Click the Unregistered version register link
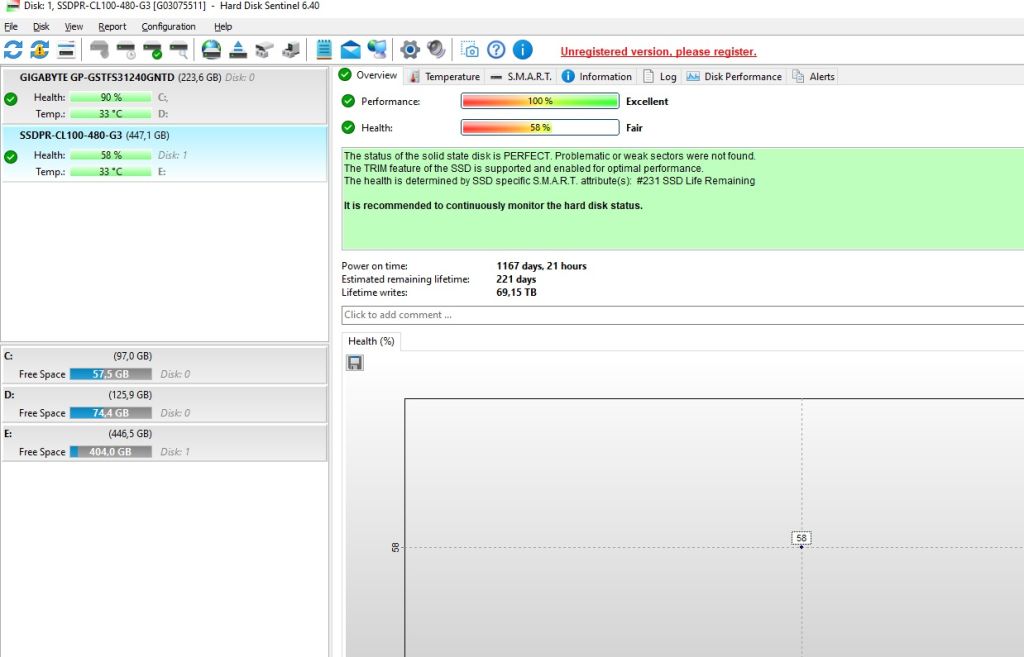Image resolution: width=1024 pixels, height=657 pixels. pyautogui.click(x=658, y=52)
